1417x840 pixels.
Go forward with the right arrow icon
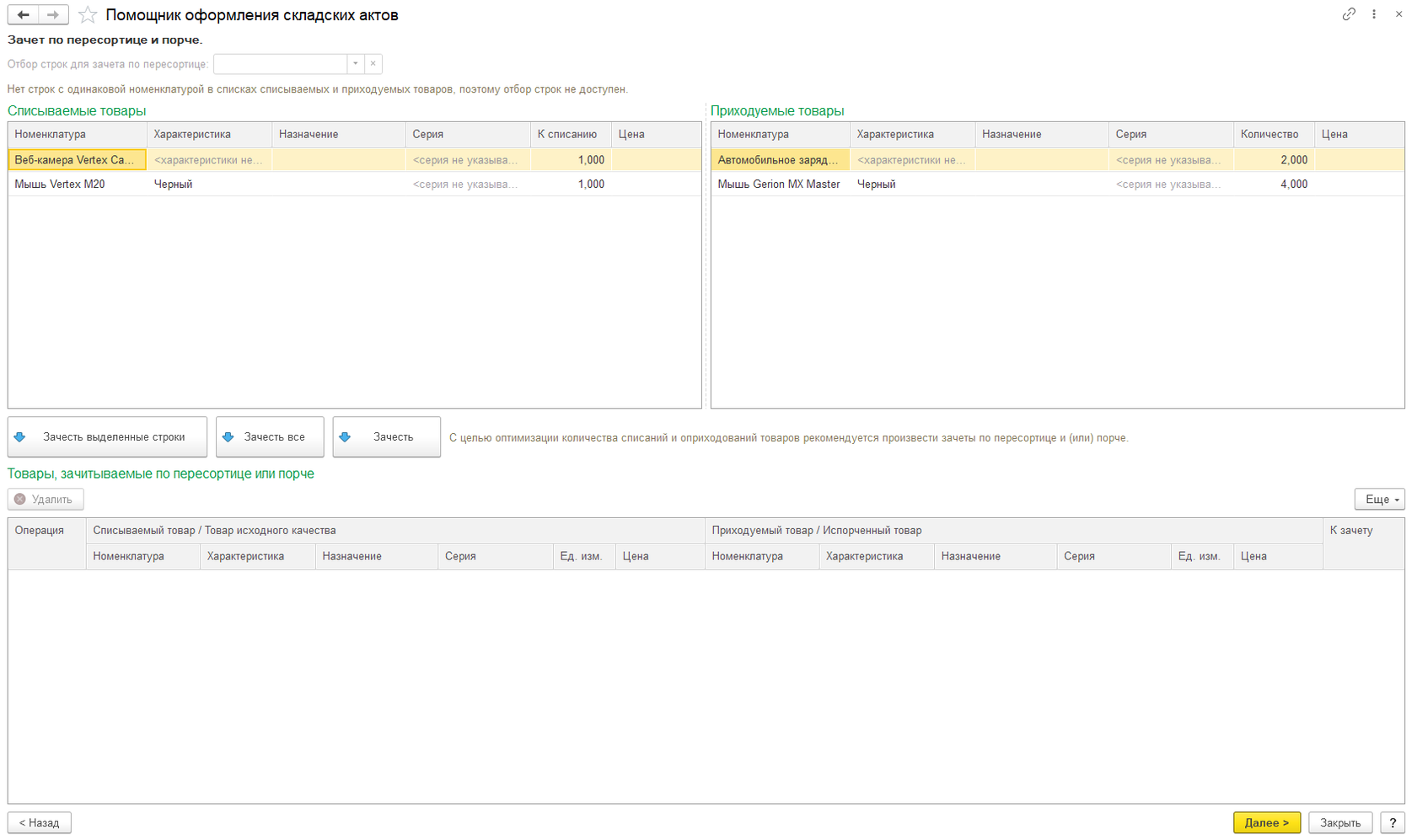[53, 15]
